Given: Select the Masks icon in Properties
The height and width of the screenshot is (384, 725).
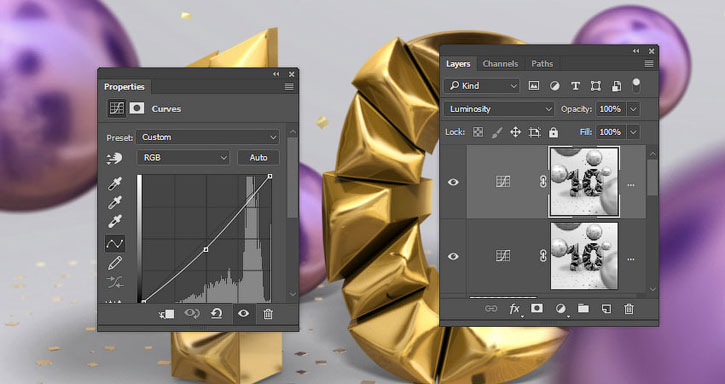Looking at the screenshot, I should pyautogui.click(x=136, y=108).
